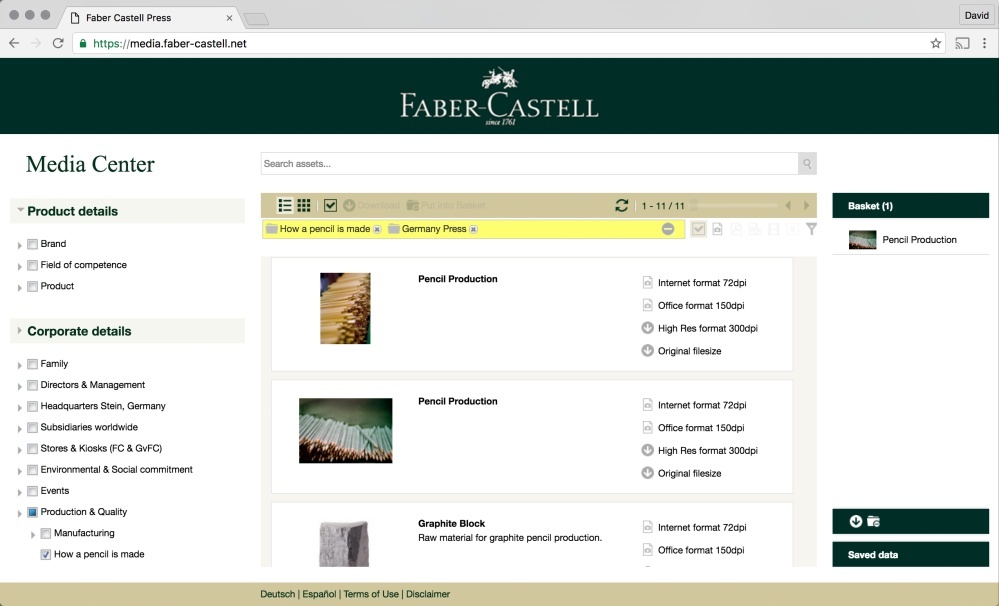Switch language to Español
The height and width of the screenshot is (606, 999).
[319, 594]
